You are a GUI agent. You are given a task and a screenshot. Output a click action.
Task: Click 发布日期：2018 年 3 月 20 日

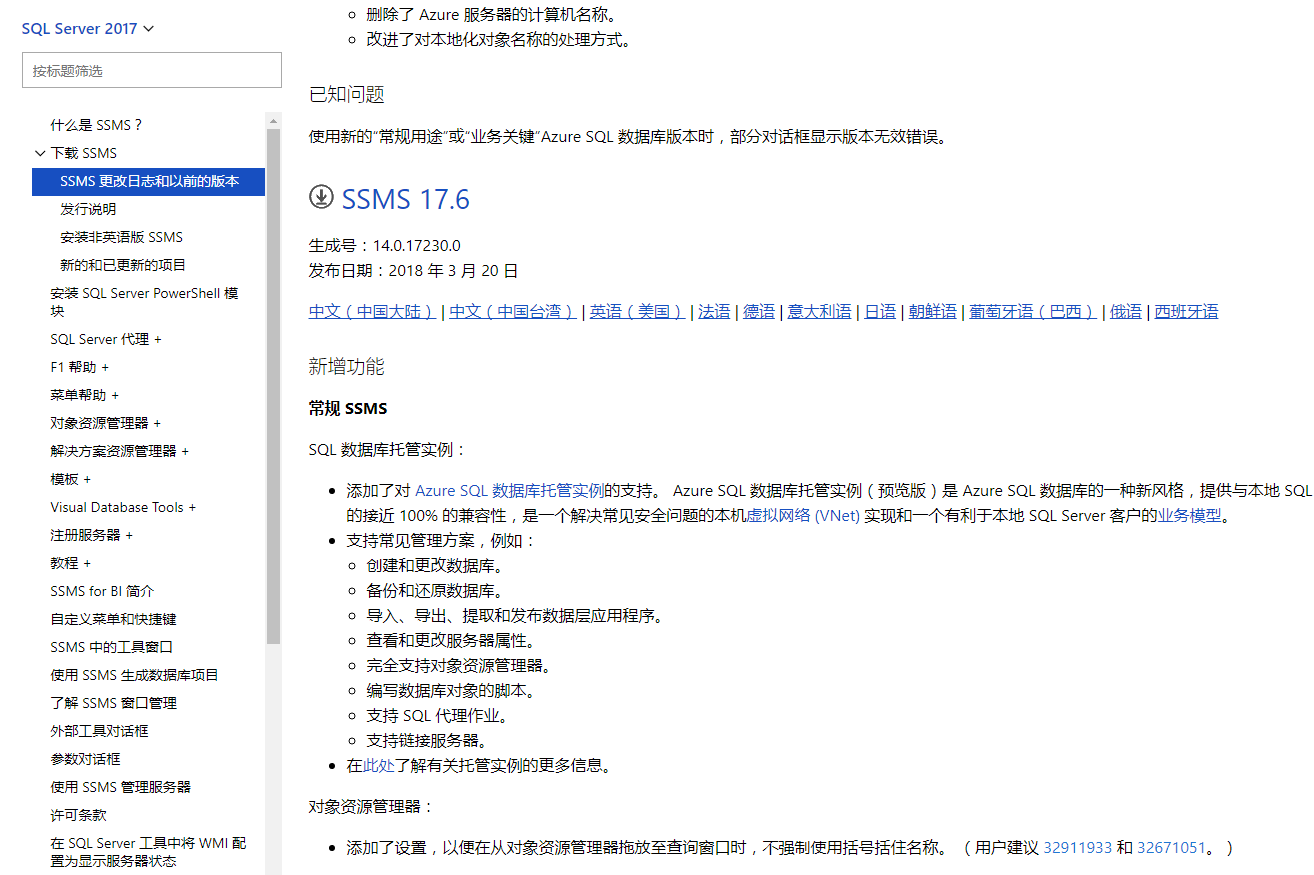[x=414, y=270]
